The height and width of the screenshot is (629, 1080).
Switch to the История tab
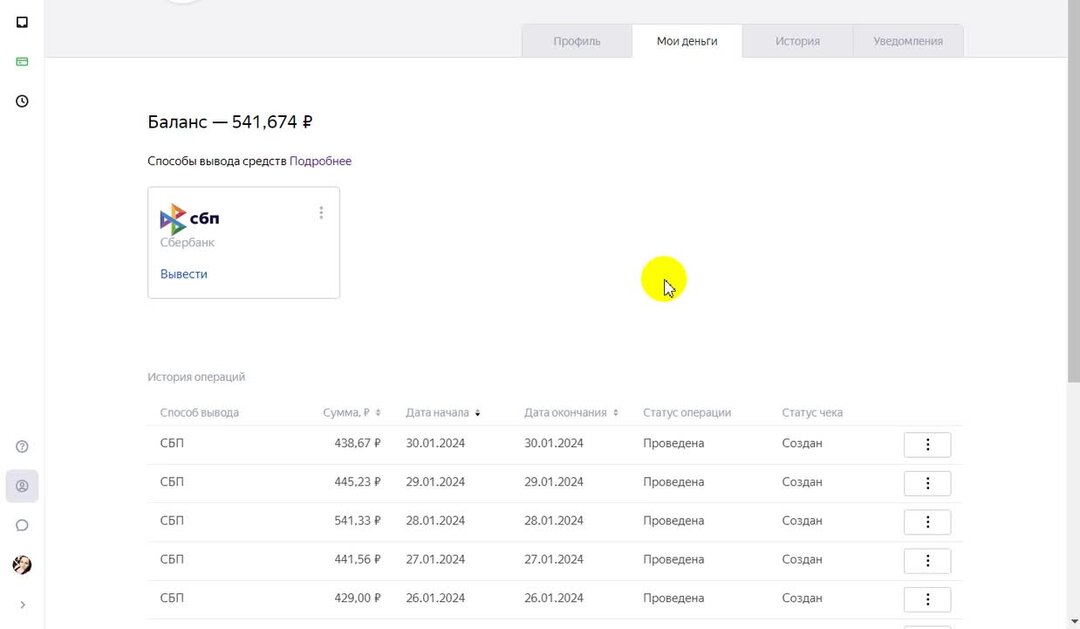click(x=798, y=41)
